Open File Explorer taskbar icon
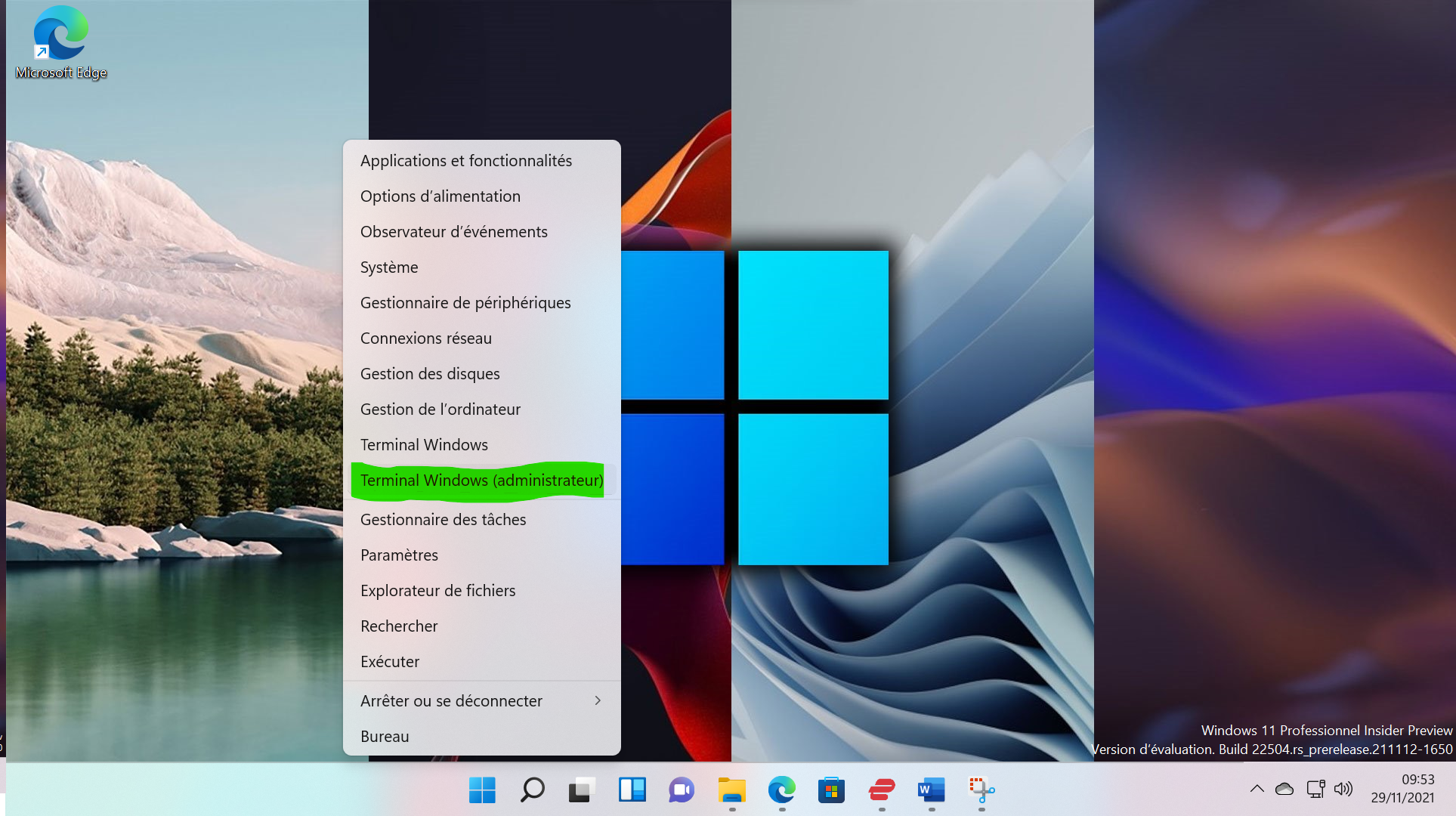1456x816 pixels. 731,790
